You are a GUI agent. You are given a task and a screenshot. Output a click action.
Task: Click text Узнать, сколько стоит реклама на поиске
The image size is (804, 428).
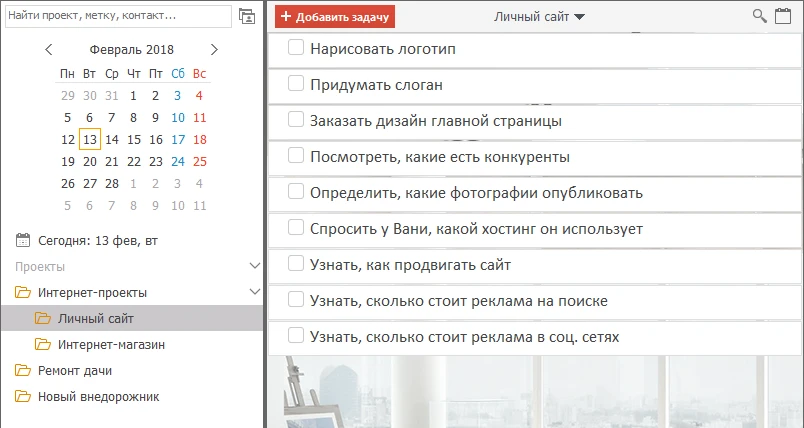(459, 301)
